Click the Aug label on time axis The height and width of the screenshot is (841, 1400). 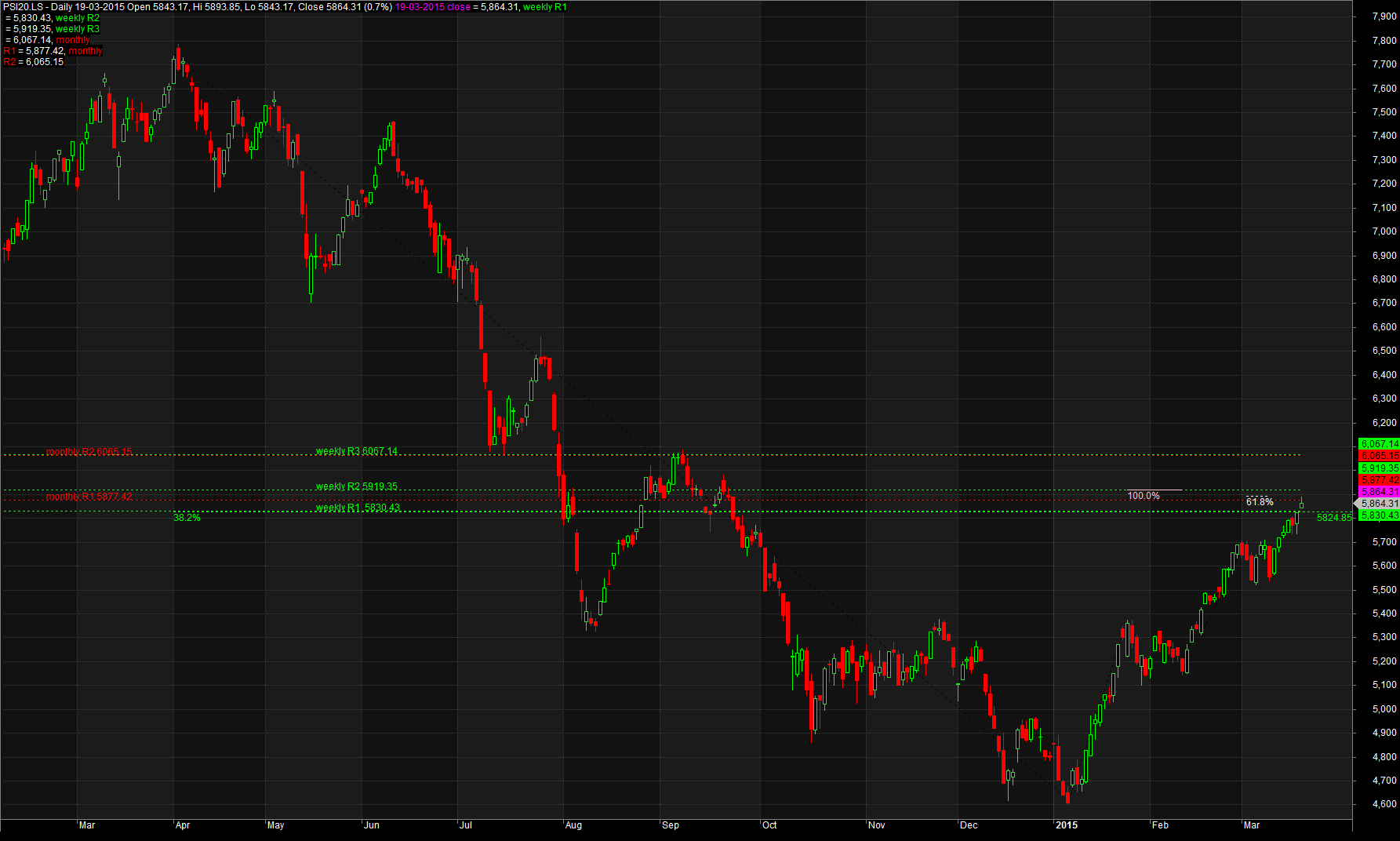tap(573, 825)
